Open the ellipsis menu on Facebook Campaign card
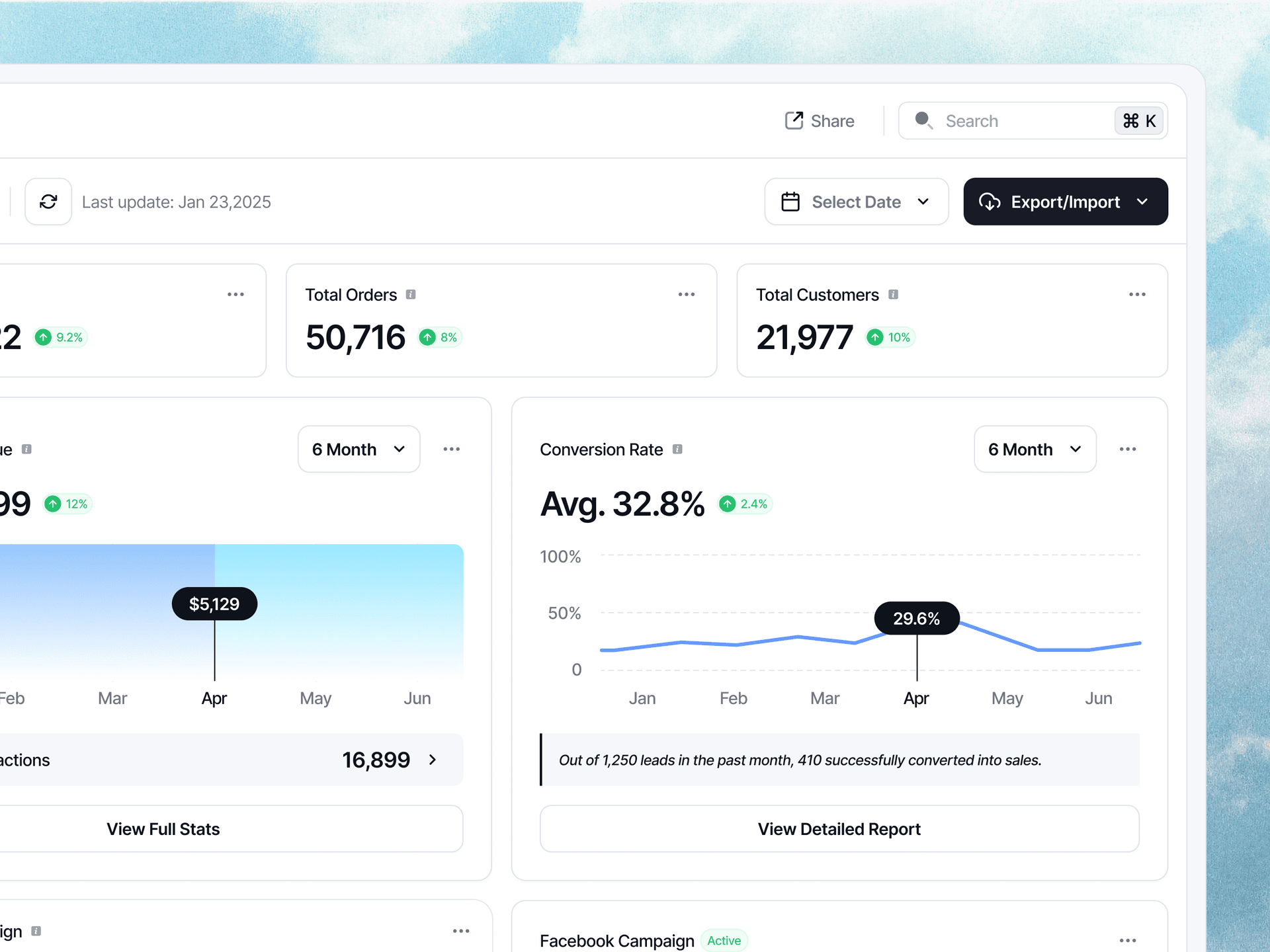Image resolution: width=1270 pixels, height=952 pixels. [1128, 940]
